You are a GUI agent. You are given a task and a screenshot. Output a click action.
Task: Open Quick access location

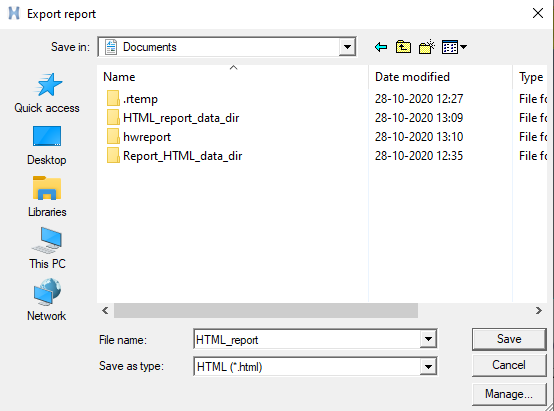(x=47, y=93)
